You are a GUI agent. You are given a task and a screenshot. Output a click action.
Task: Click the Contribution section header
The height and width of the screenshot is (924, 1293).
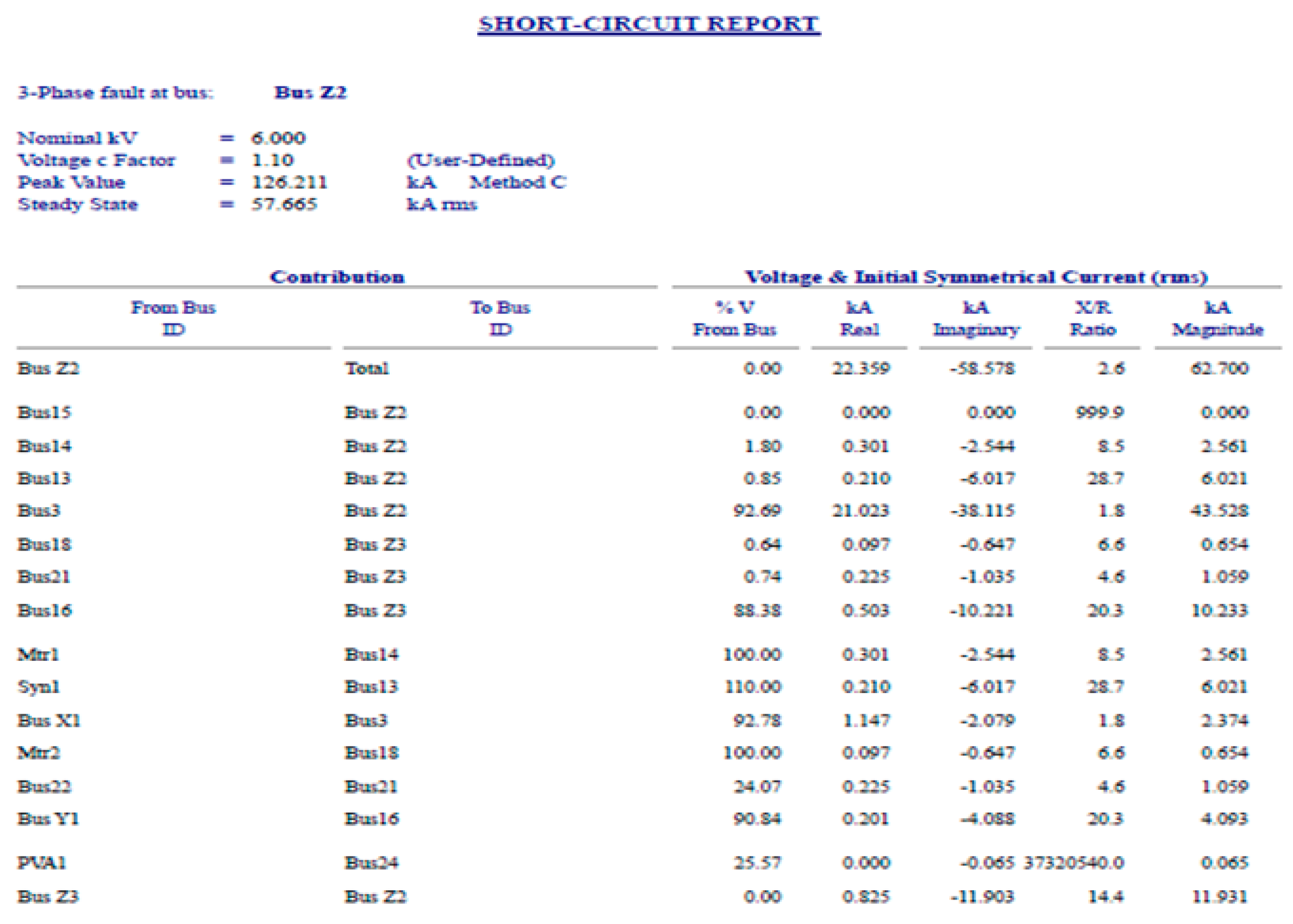tap(337, 277)
